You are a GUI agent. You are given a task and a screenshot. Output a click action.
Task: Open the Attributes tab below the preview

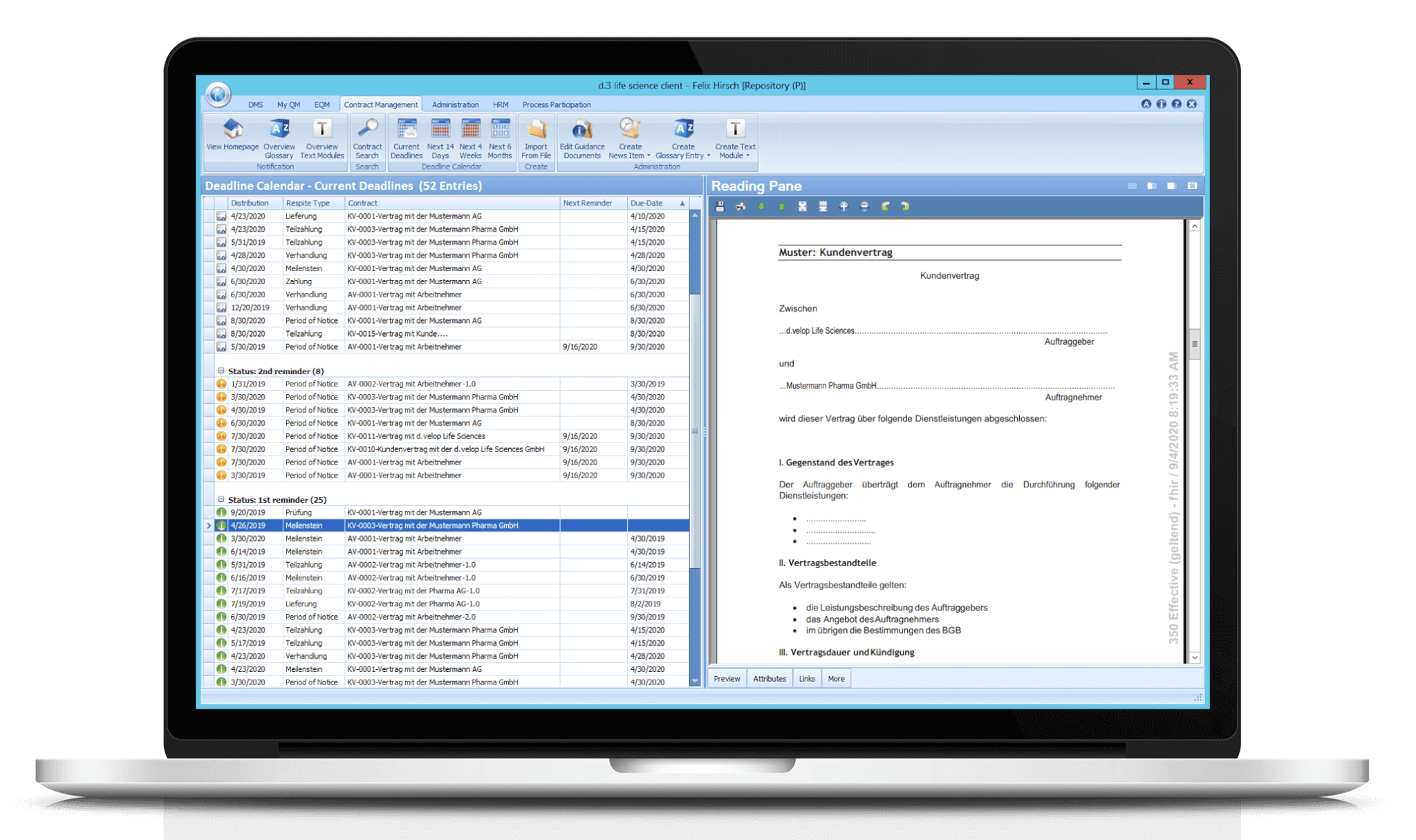point(770,678)
